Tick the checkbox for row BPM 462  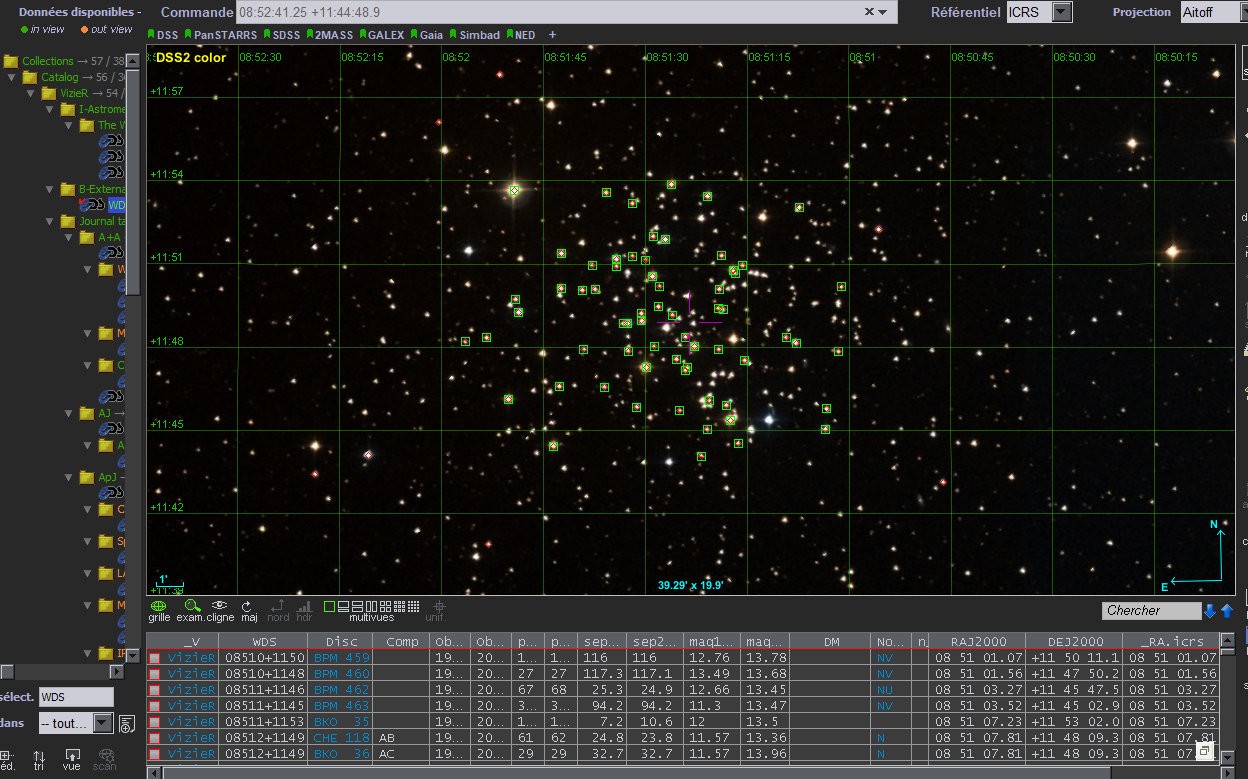point(155,690)
